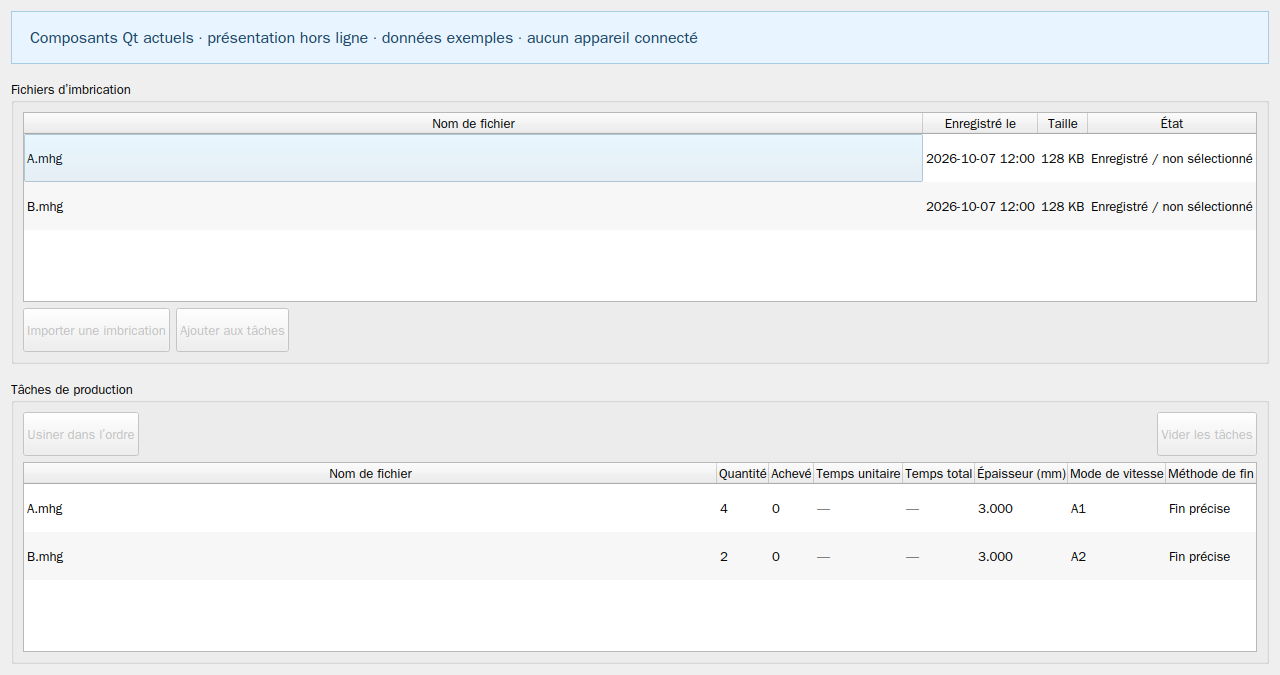Screen dimensions: 1280x675
Task: Click the 'Épaisseur (mm)' column header
Action: coord(1021,473)
